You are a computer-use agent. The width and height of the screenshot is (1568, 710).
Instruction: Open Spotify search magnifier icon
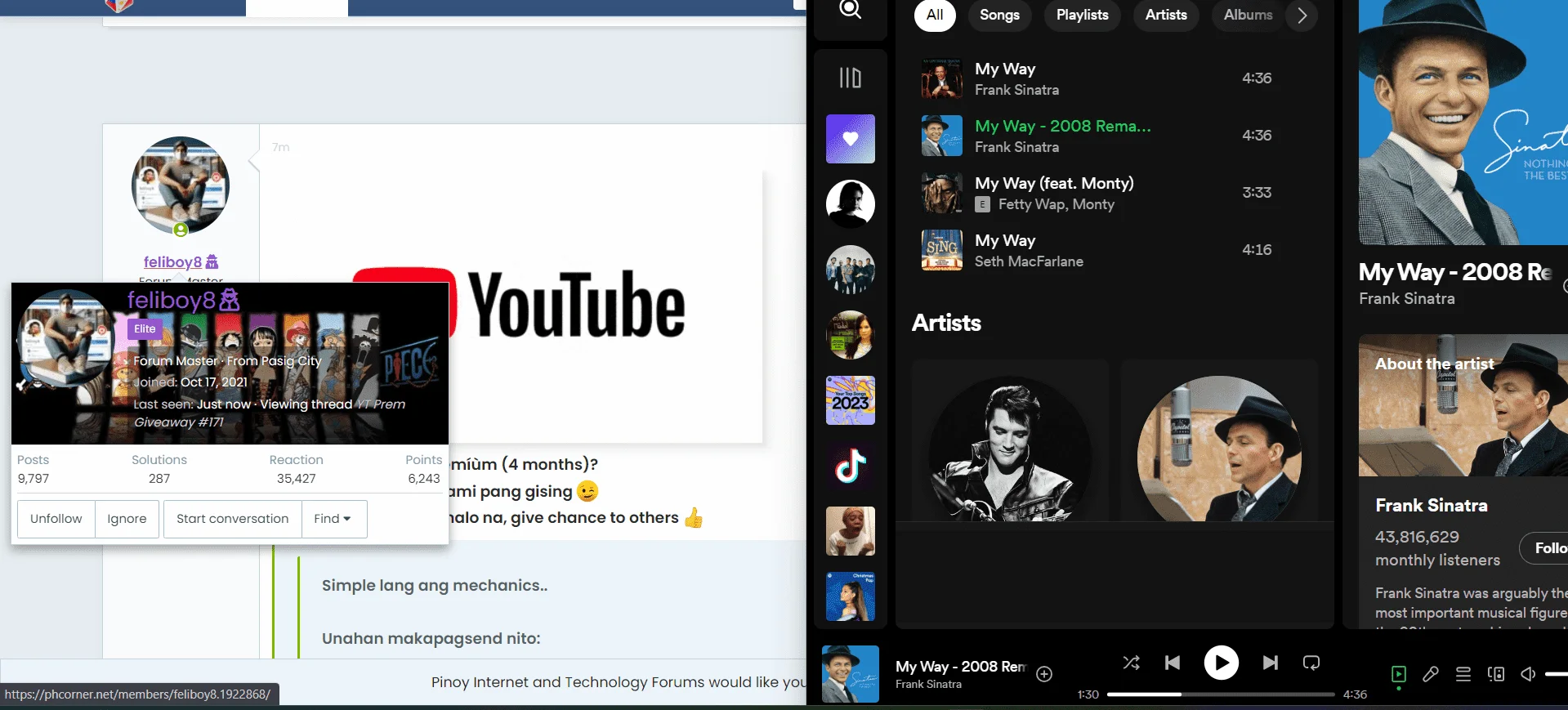[851, 9]
